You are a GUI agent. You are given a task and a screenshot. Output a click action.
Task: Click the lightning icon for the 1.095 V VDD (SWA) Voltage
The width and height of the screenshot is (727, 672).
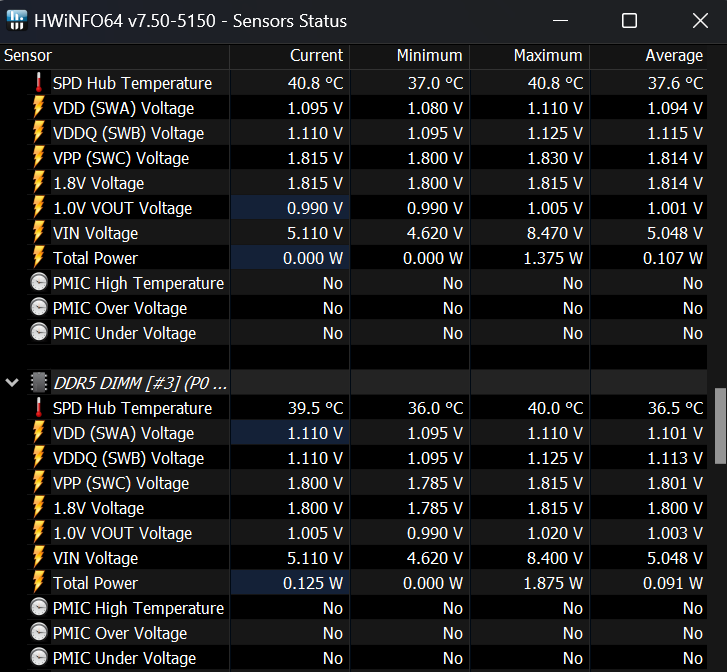point(39,108)
